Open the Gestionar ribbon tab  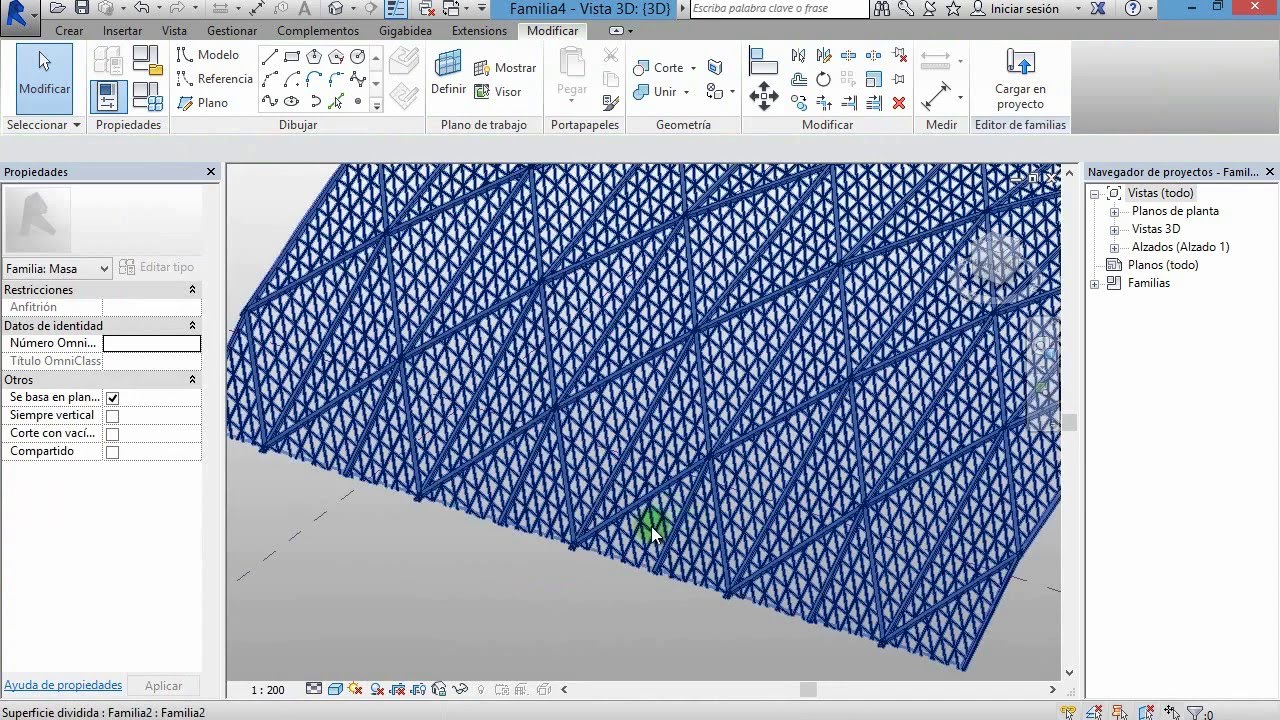coord(232,31)
